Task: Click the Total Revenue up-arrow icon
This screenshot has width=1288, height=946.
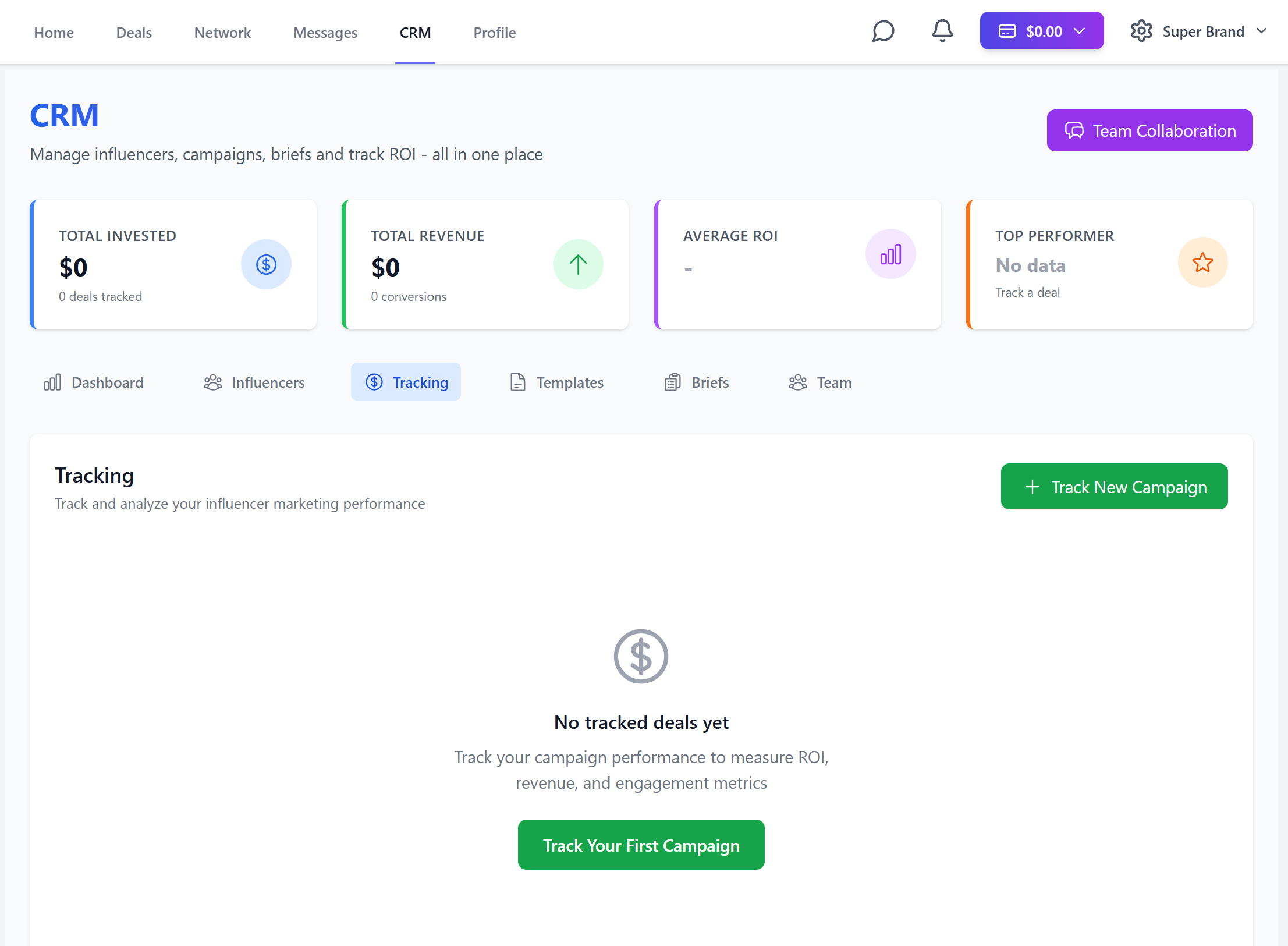Action: pyautogui.click(x=578, y=264)
